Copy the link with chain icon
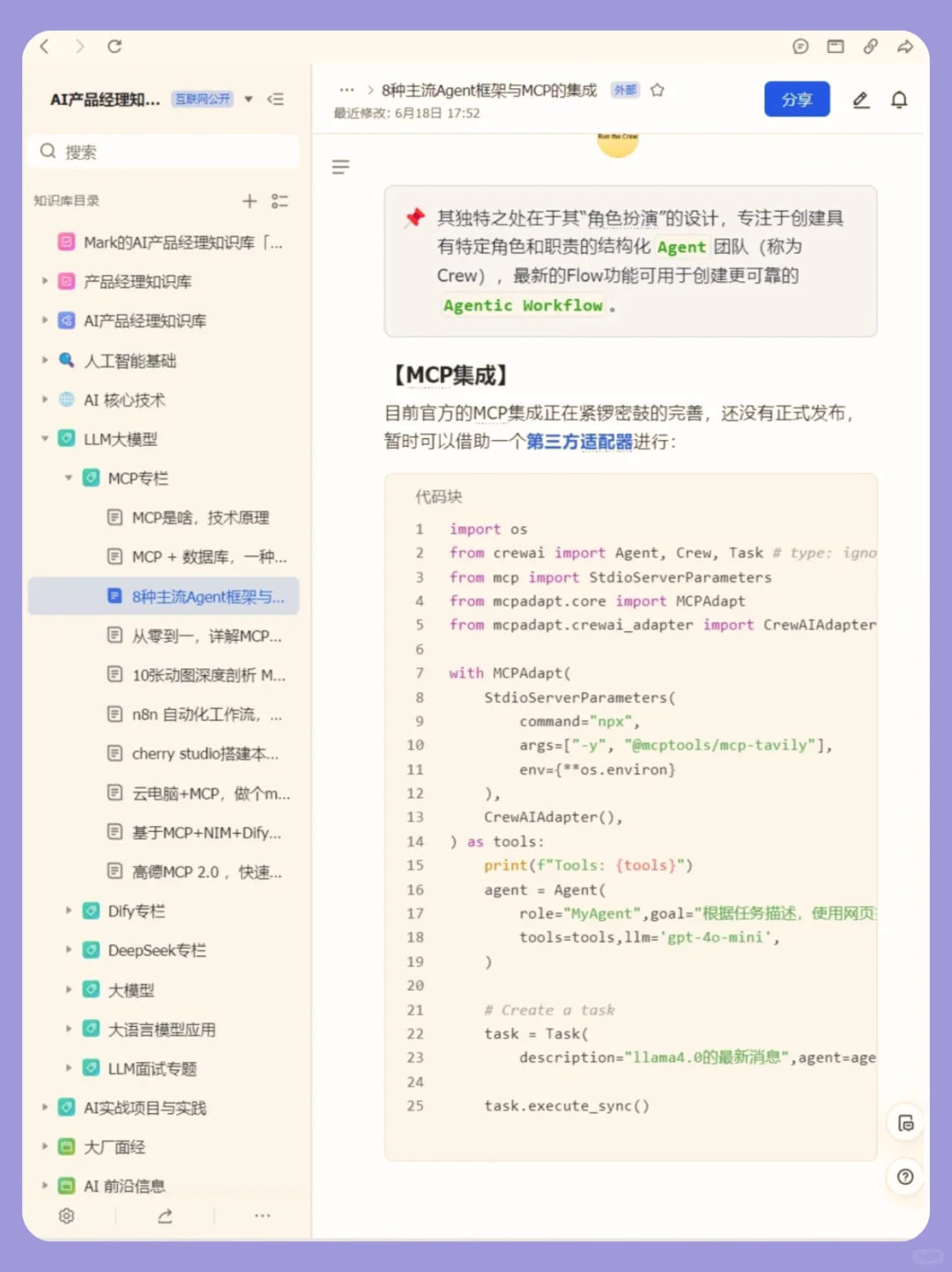This screenshot has height=1272, width=952. pos(870,47)
